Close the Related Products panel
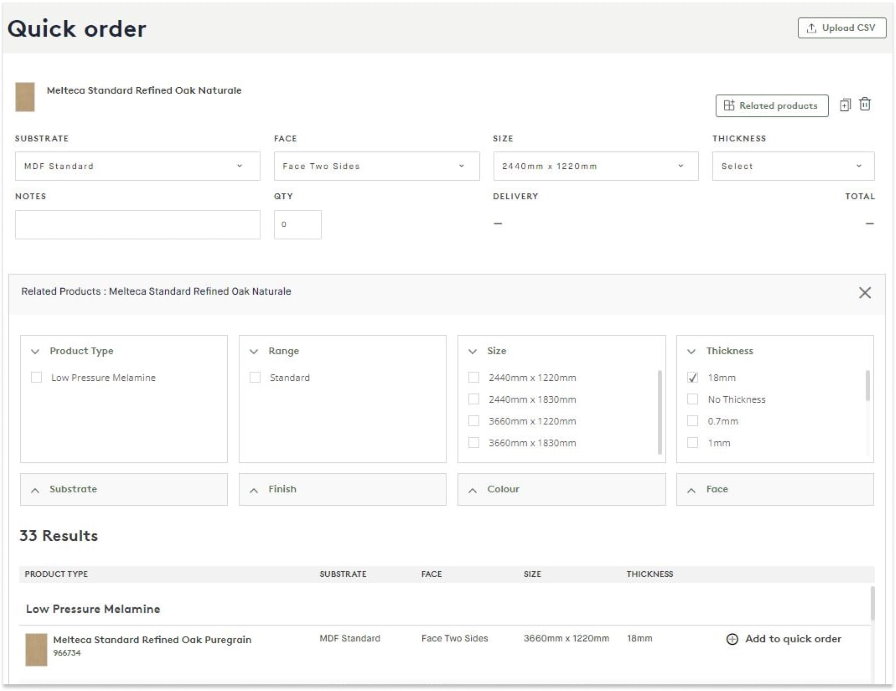Image resolution: width=896 pixels, height=691 pixels. (x=865, y=293)
